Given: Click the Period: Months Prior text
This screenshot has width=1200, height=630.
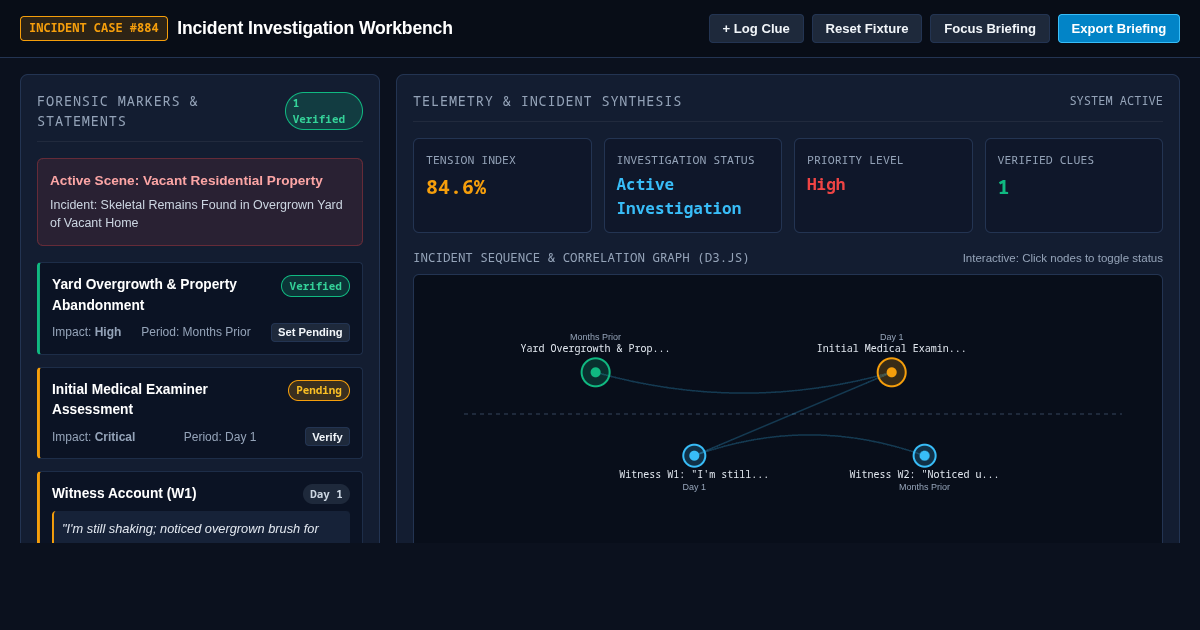Looking at the screenshot, I should tap(196, 332).
